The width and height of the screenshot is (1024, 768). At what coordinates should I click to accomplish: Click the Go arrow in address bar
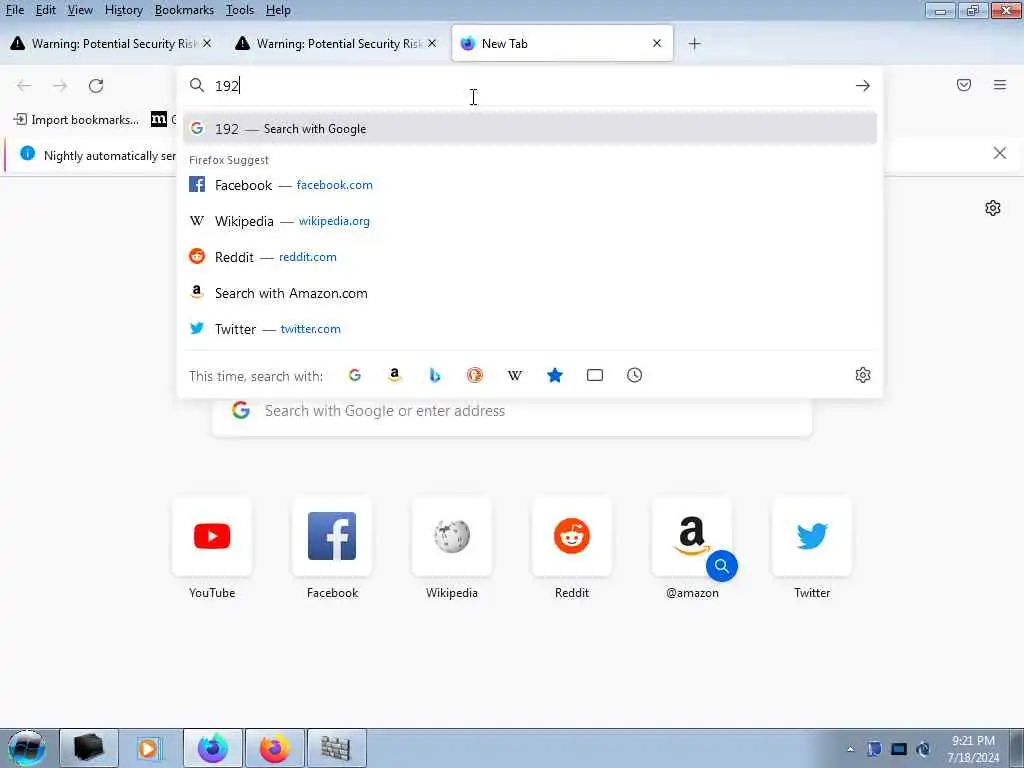863,86
